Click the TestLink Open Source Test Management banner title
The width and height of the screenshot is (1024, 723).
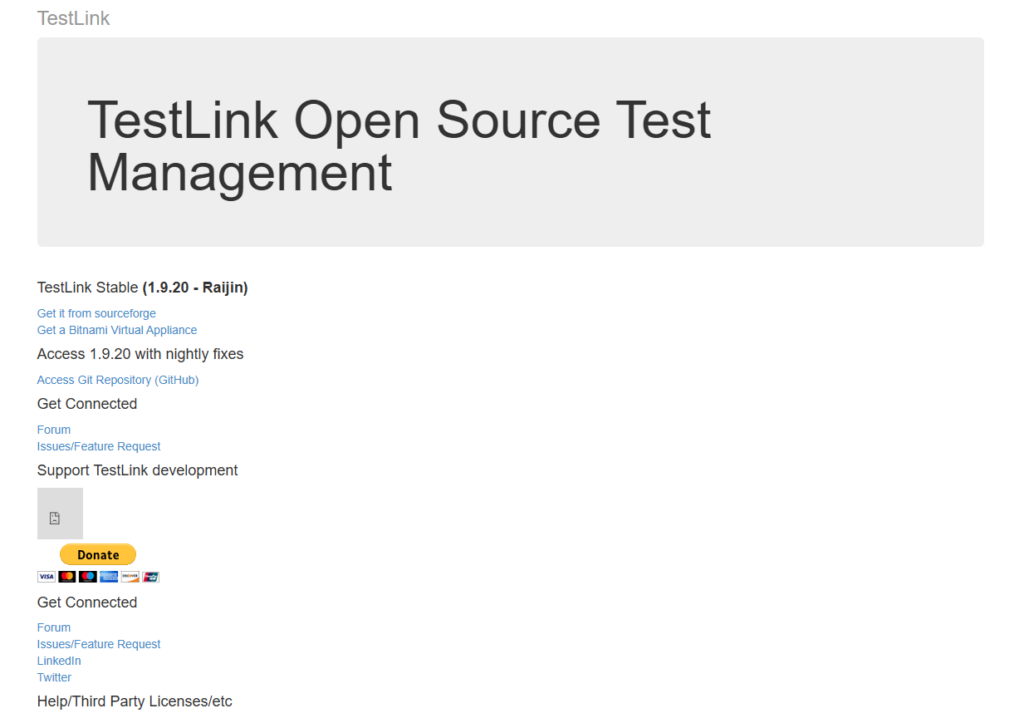[x=398, y=146]
